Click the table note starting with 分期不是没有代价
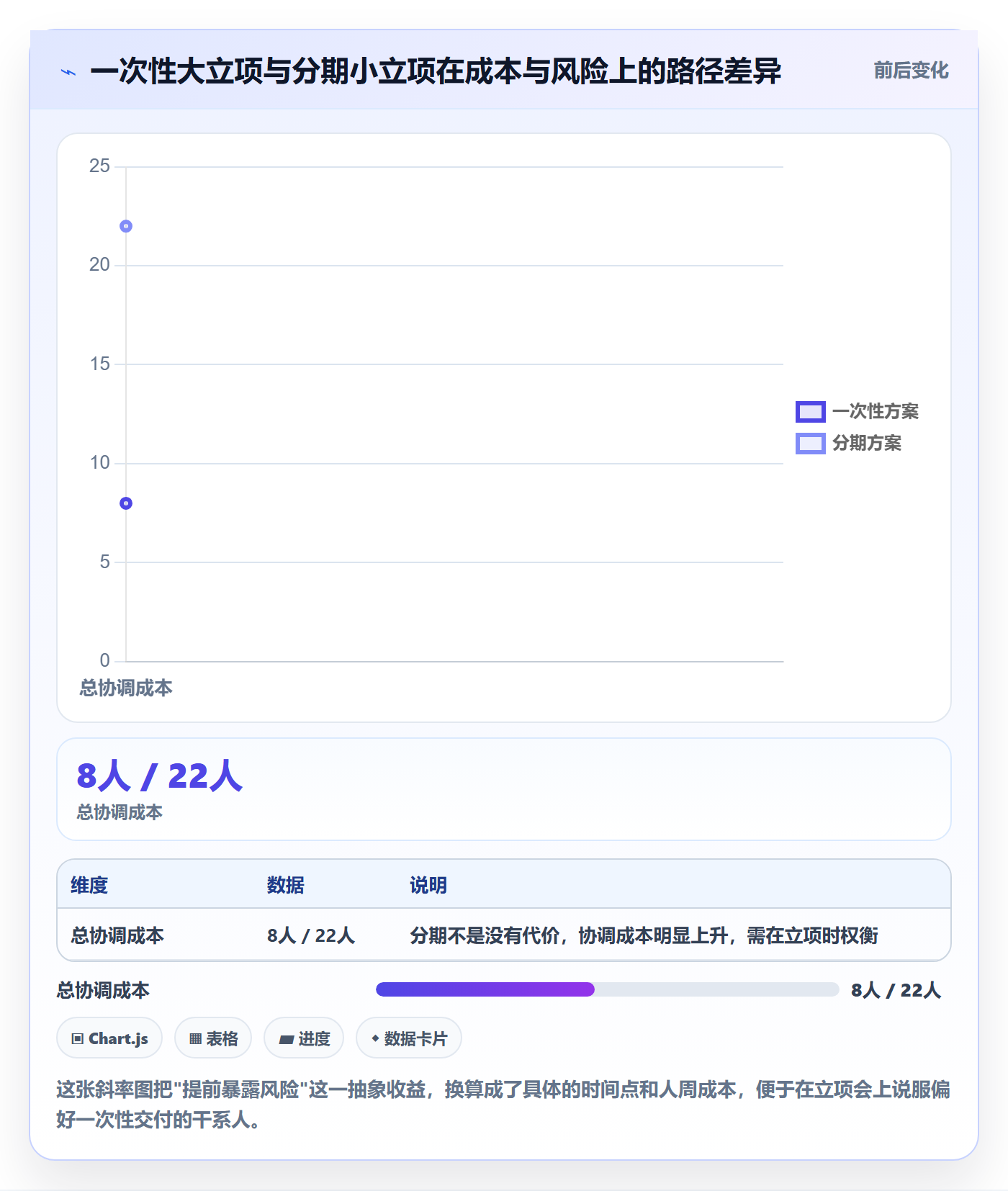The image size is (1008, 1191). click(644, 935)
